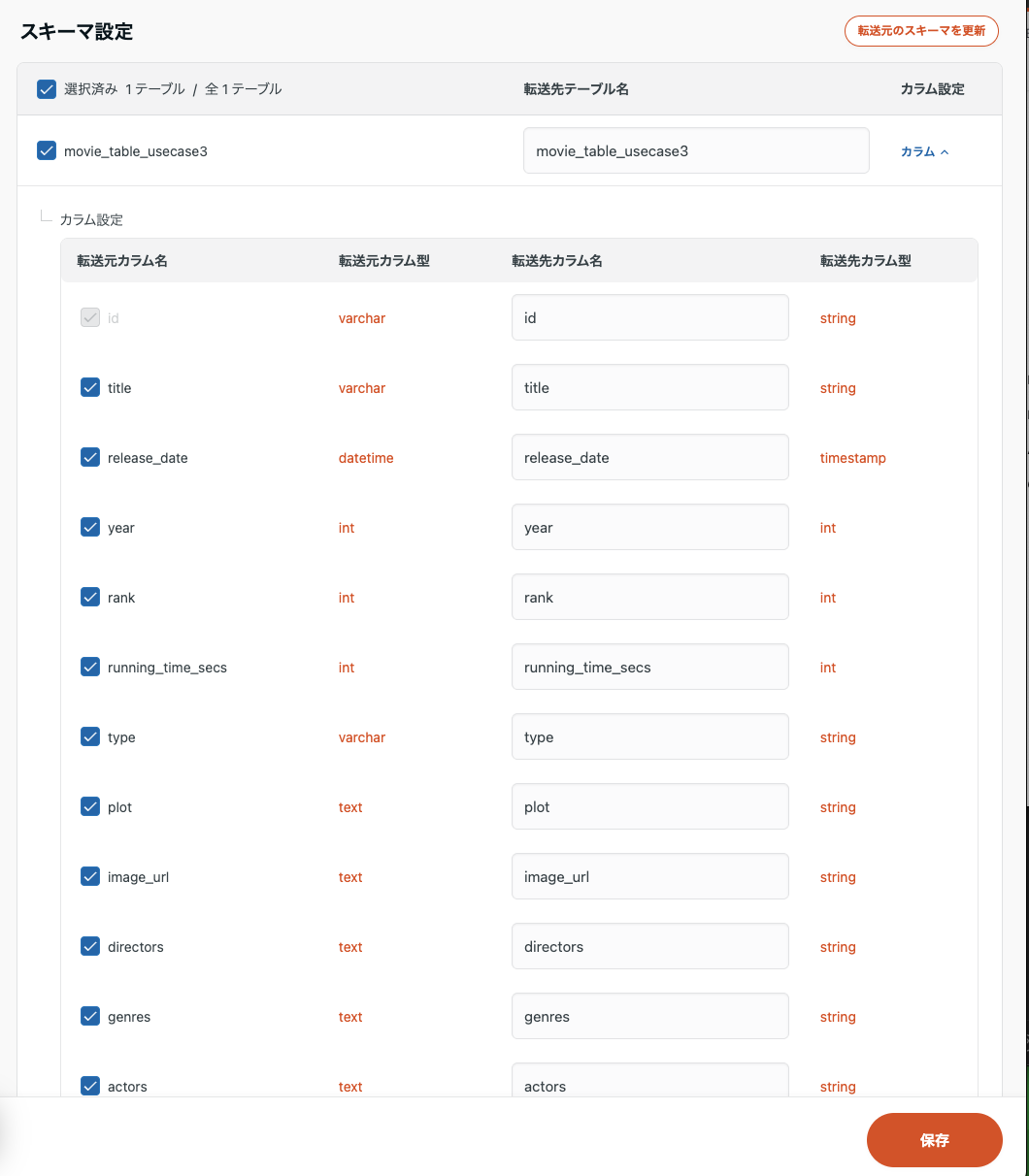This screenshot has height=1176, width=1029.
Task: Click the text source type for genres
Action: [350, 1017]
